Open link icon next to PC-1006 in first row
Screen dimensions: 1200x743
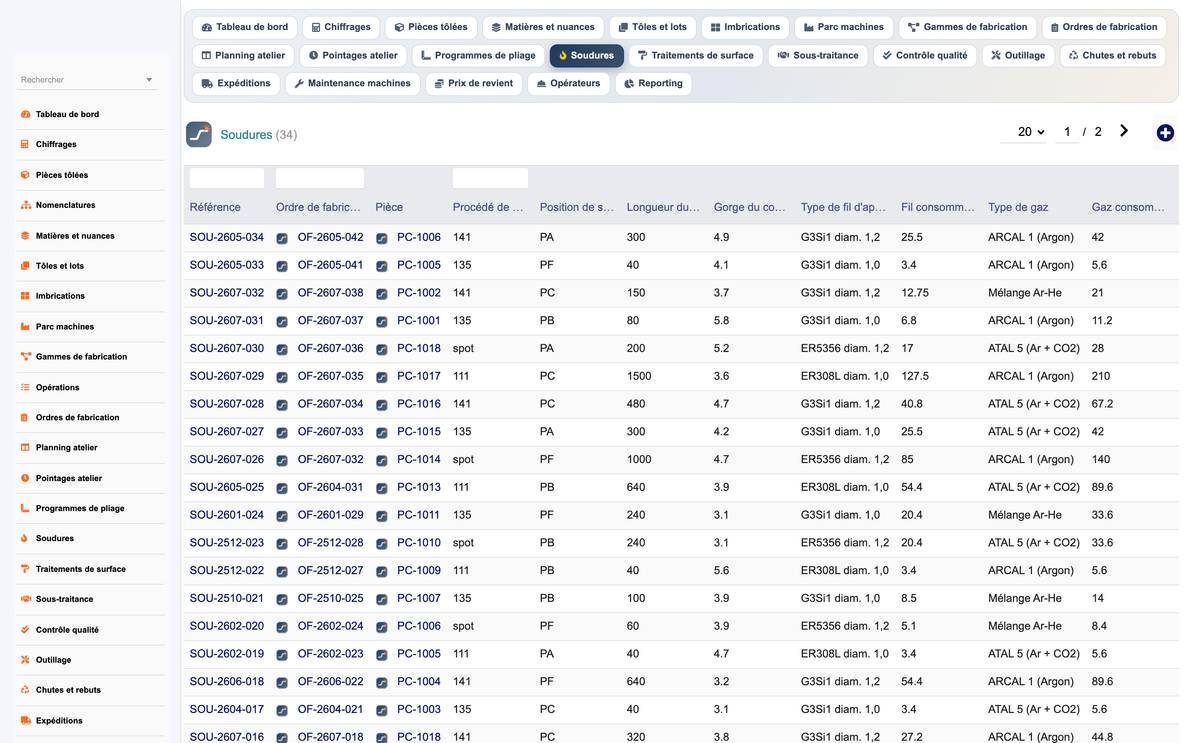(382, 239)
